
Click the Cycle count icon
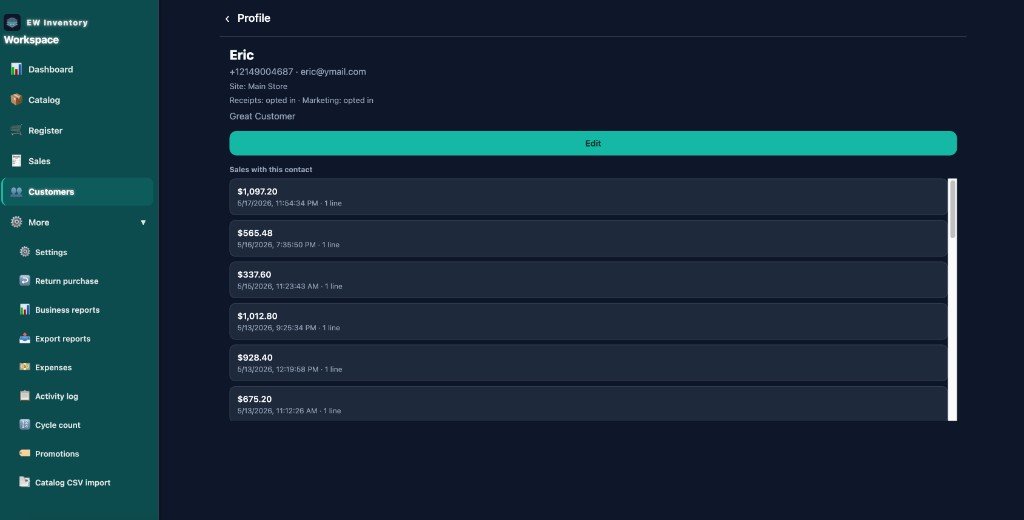coord(25,424)
